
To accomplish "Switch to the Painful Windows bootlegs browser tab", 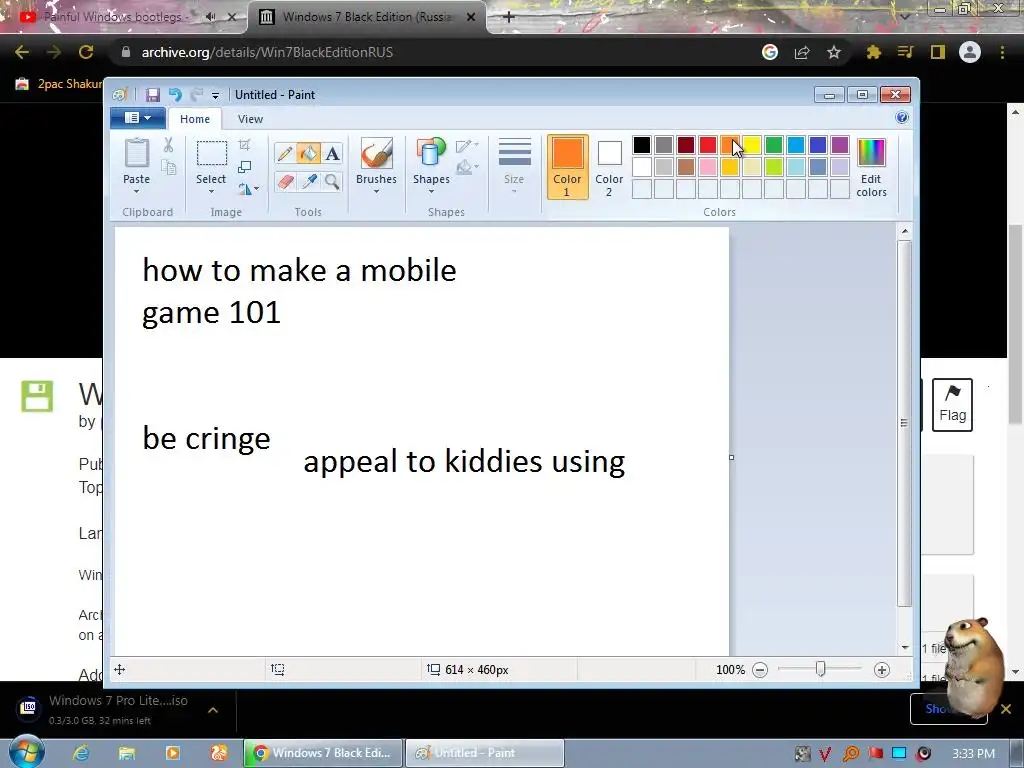I will (x=124, y=17).
